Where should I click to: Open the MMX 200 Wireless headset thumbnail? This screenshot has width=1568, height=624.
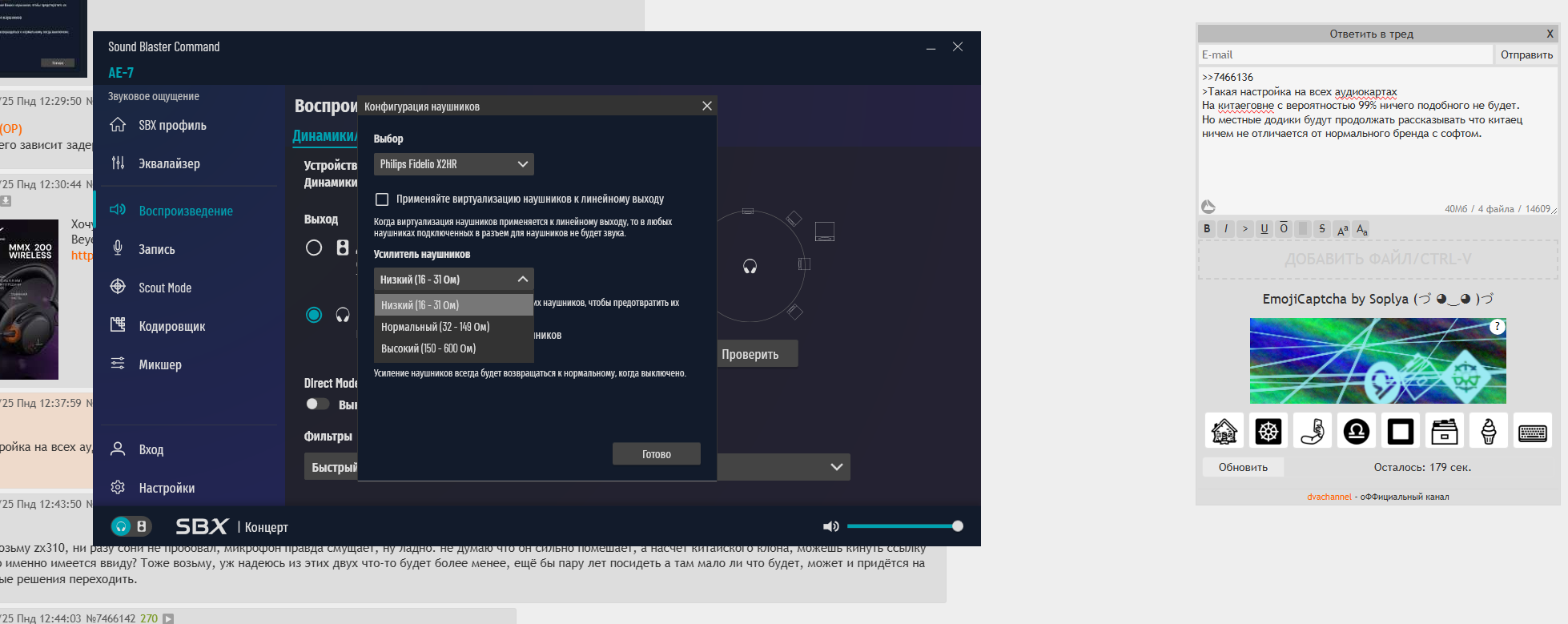click(29, 300)
